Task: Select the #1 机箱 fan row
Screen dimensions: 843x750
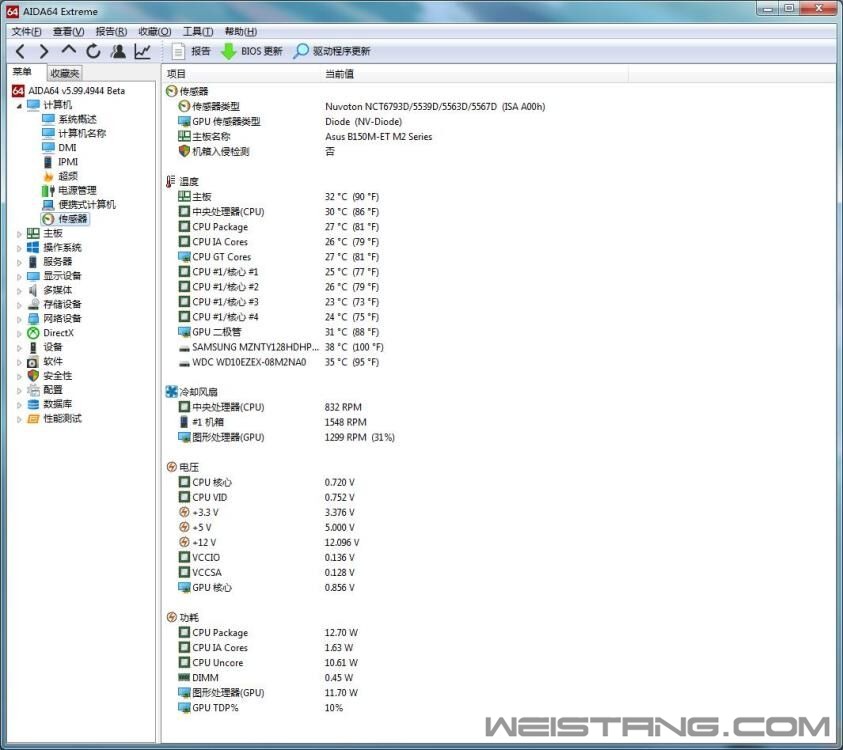Action: (273, 422)
